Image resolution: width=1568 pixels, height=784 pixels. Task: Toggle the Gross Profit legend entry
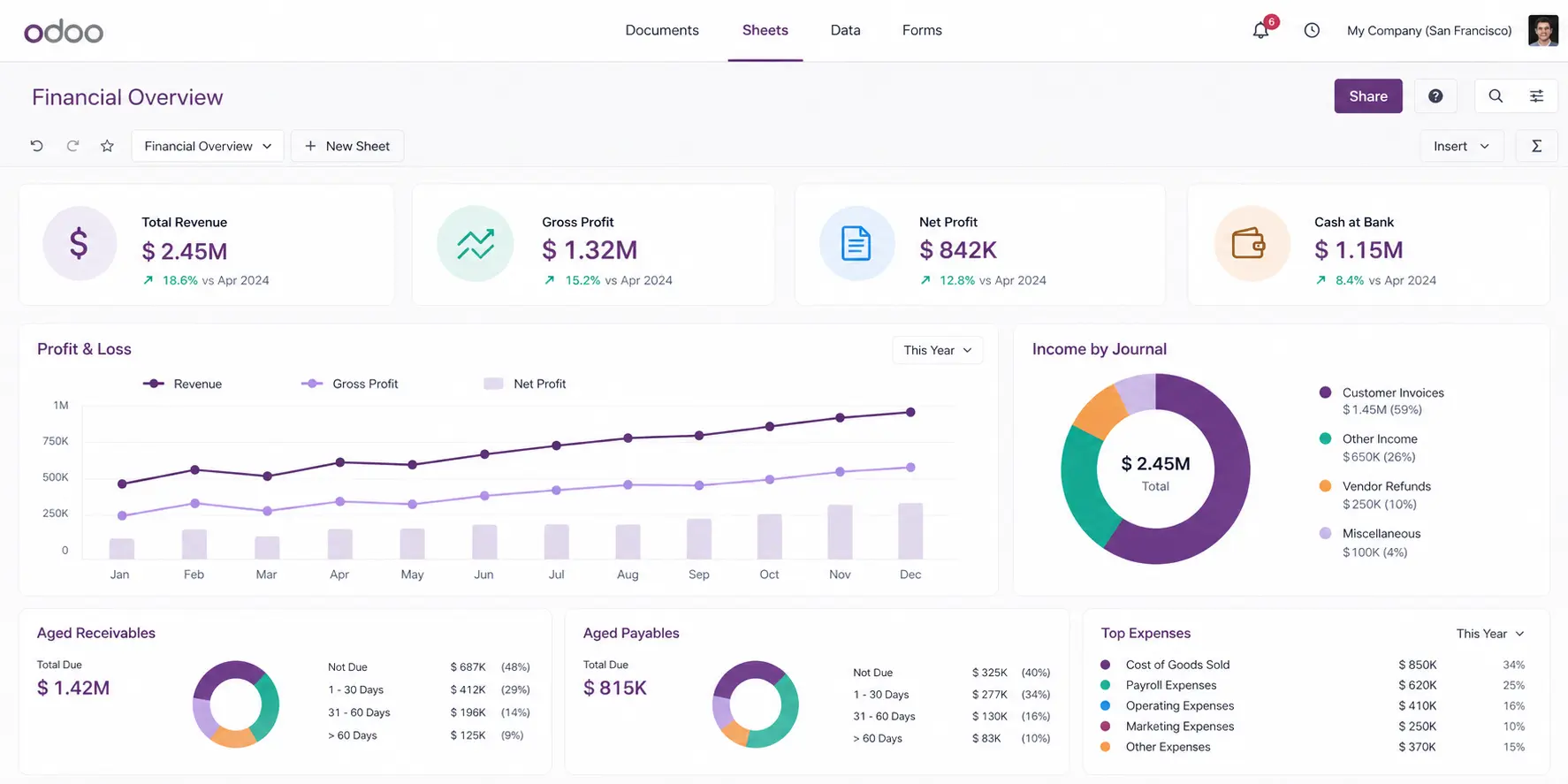pos(350,384)
